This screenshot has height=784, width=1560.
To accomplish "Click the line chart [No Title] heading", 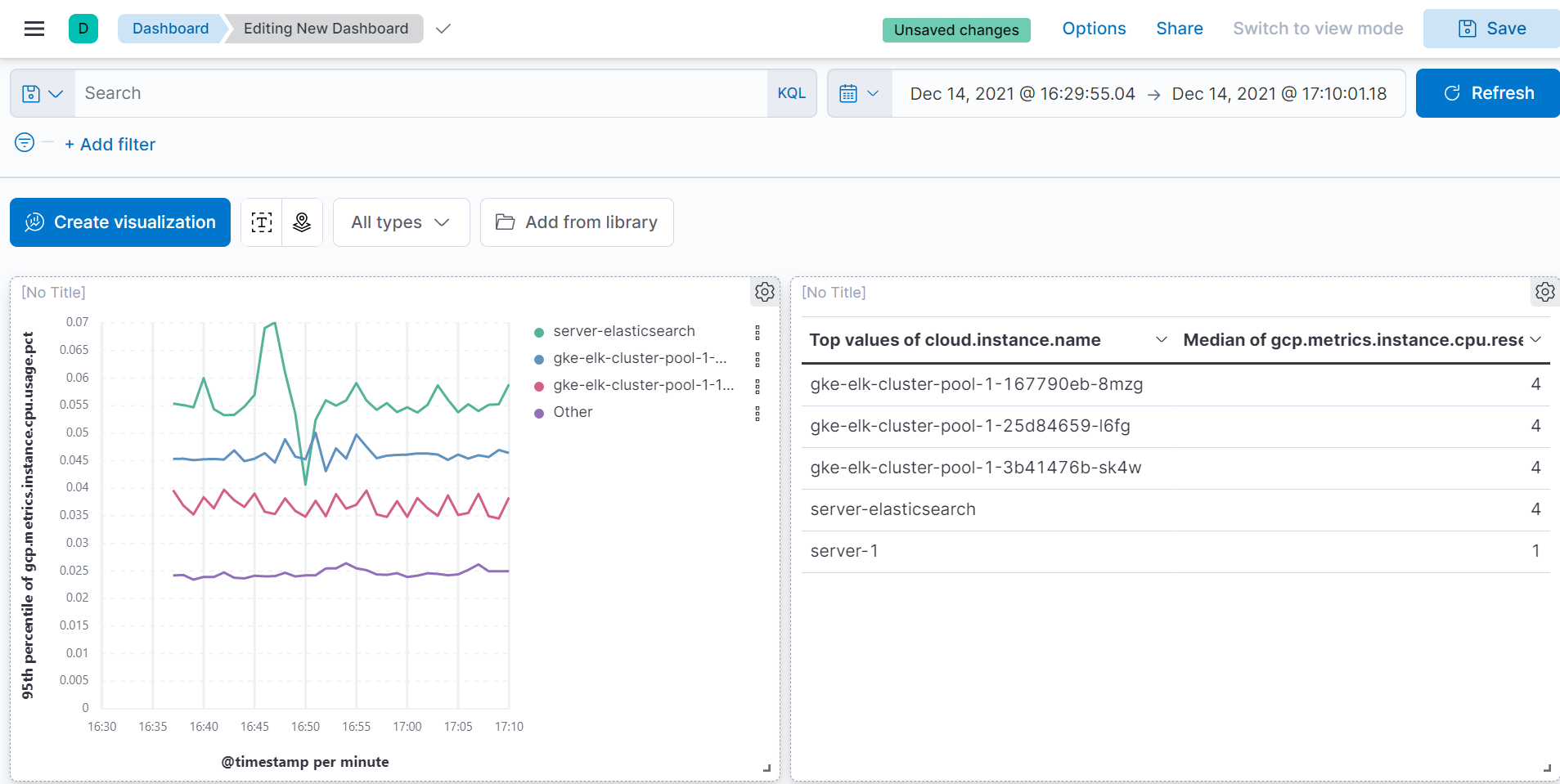I will 53,293.
